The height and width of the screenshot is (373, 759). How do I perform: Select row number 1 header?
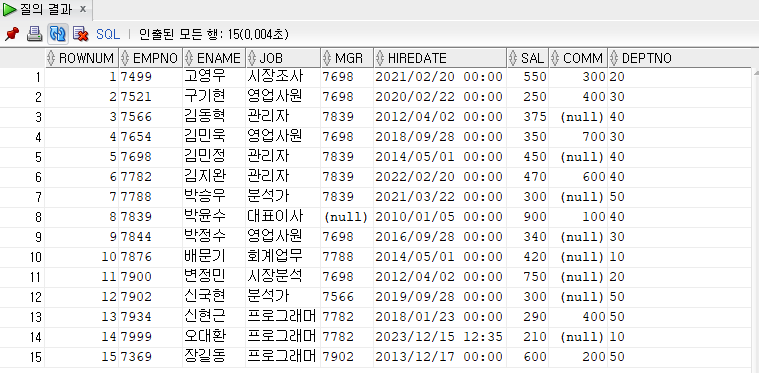point(22,76)
